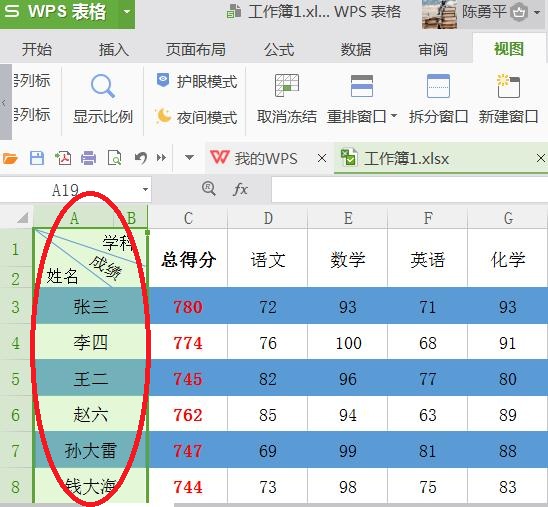Close the 我的WPS tab
Screen dimensions: 548x507
click(322, 158)
